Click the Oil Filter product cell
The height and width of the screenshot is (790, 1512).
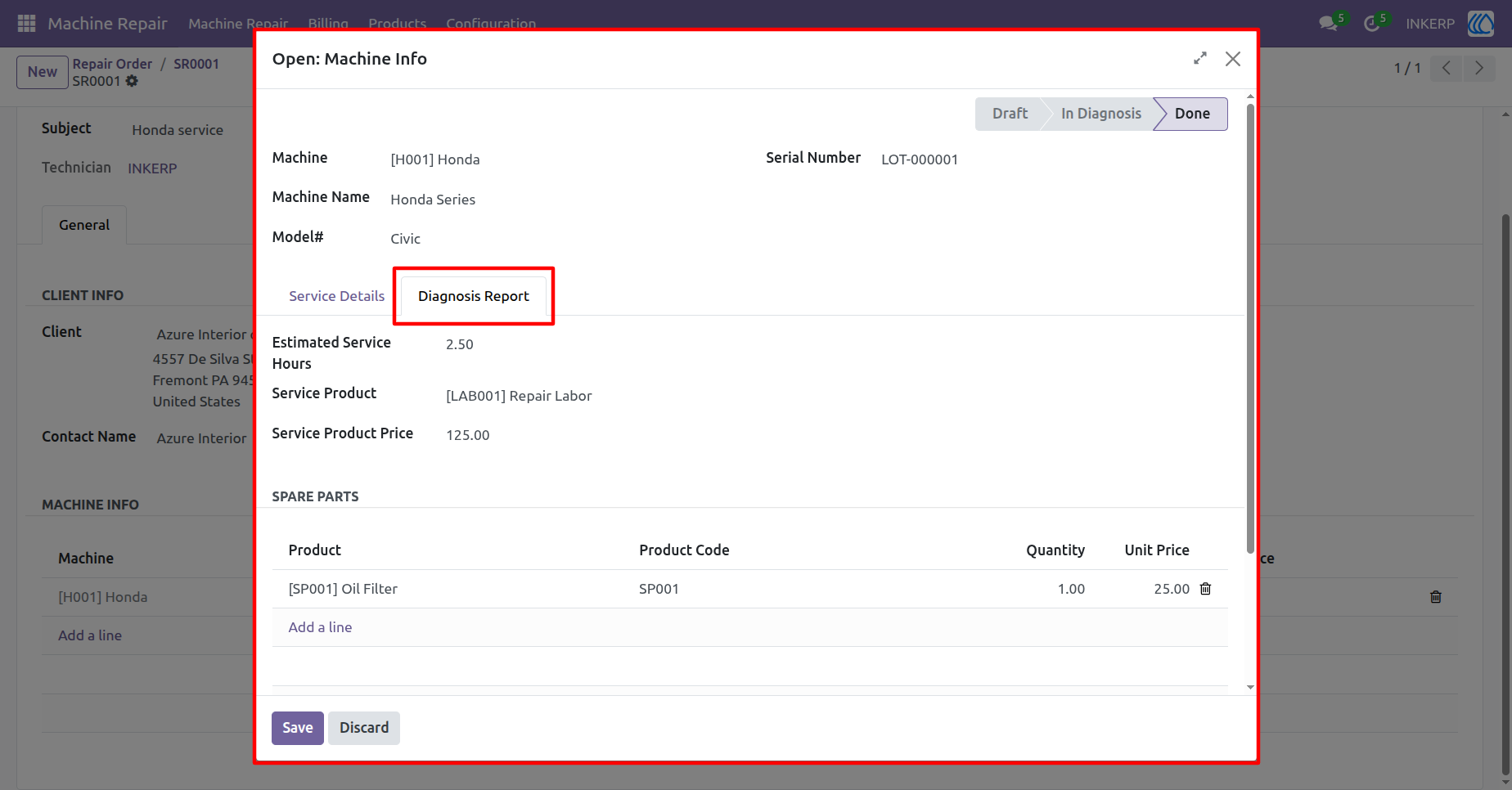[455, 589]
